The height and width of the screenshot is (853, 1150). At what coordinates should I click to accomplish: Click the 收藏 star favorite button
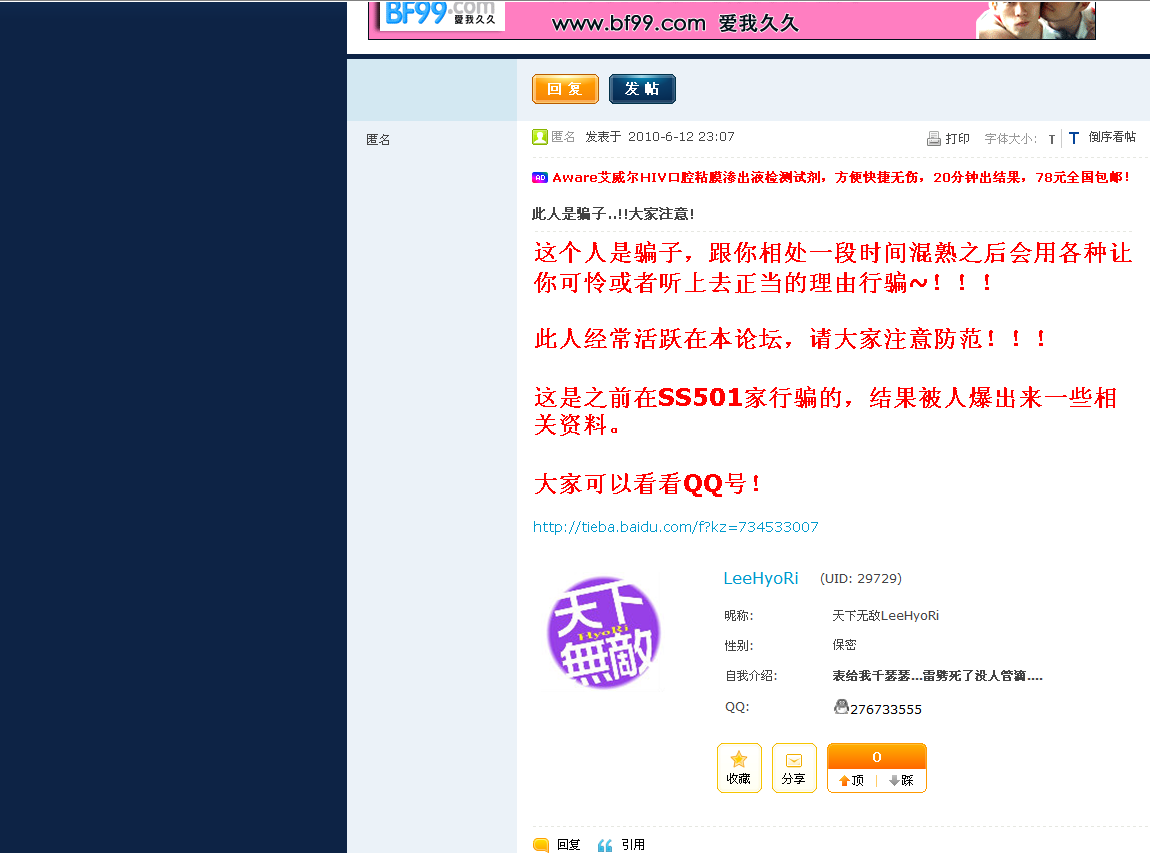point(739,768)
